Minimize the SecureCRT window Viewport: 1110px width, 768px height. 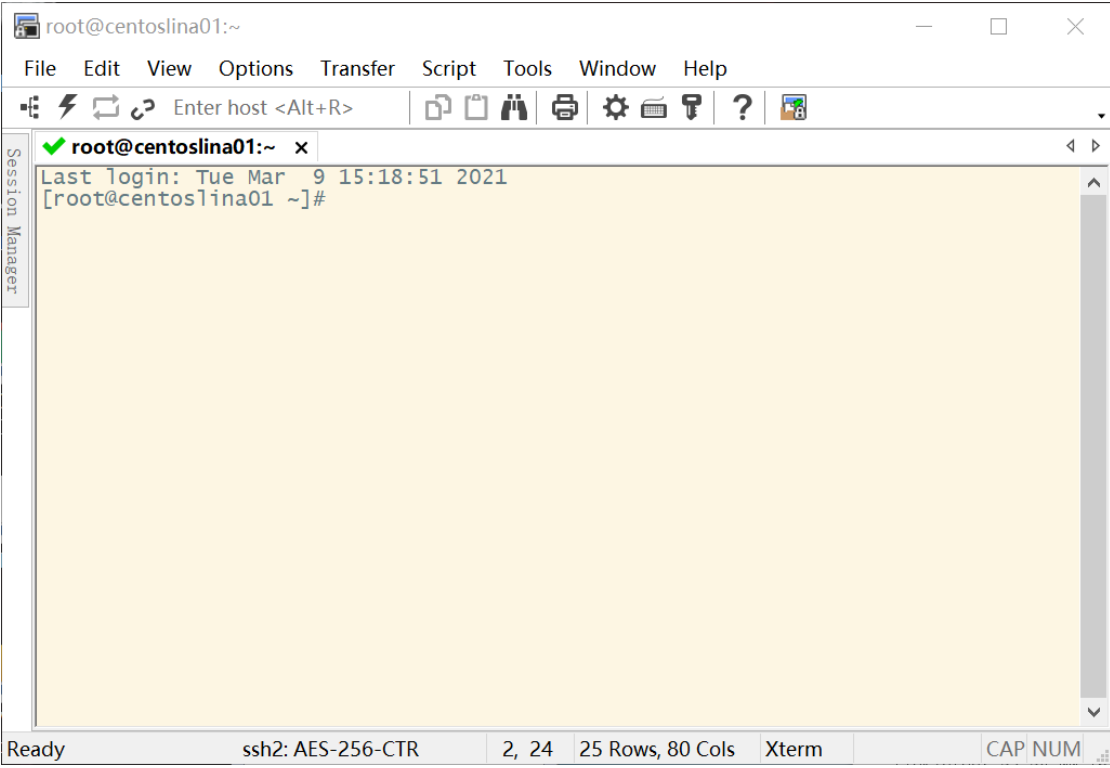(x=924, y=27)
